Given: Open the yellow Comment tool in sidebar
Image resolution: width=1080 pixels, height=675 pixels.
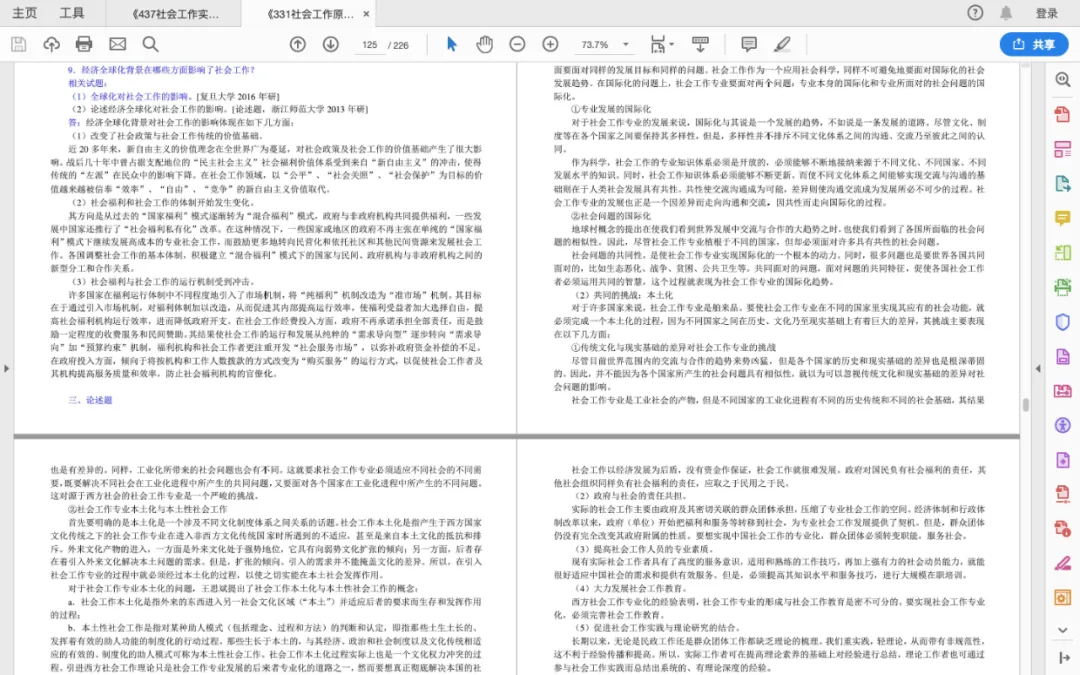Looking at the screenshot, I should point(1063,218).
